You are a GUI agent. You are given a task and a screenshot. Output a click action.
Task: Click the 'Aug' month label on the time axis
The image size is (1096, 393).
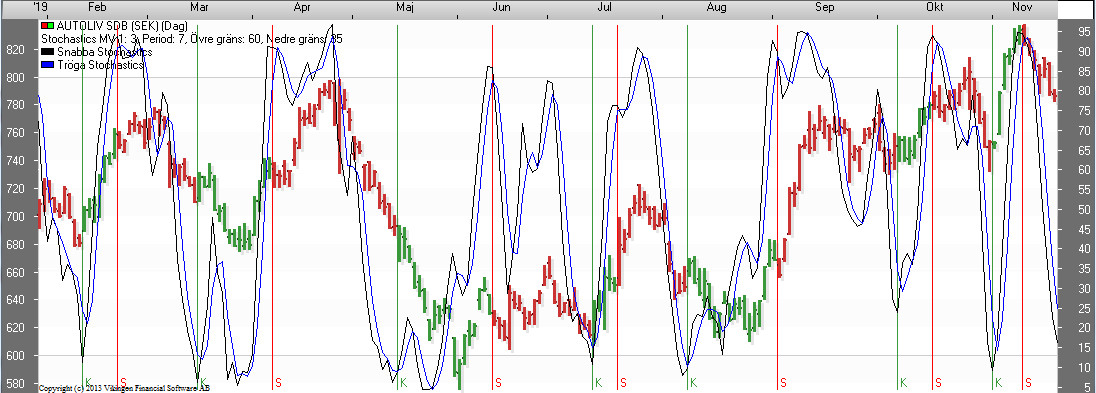click(x=717, y=8)
